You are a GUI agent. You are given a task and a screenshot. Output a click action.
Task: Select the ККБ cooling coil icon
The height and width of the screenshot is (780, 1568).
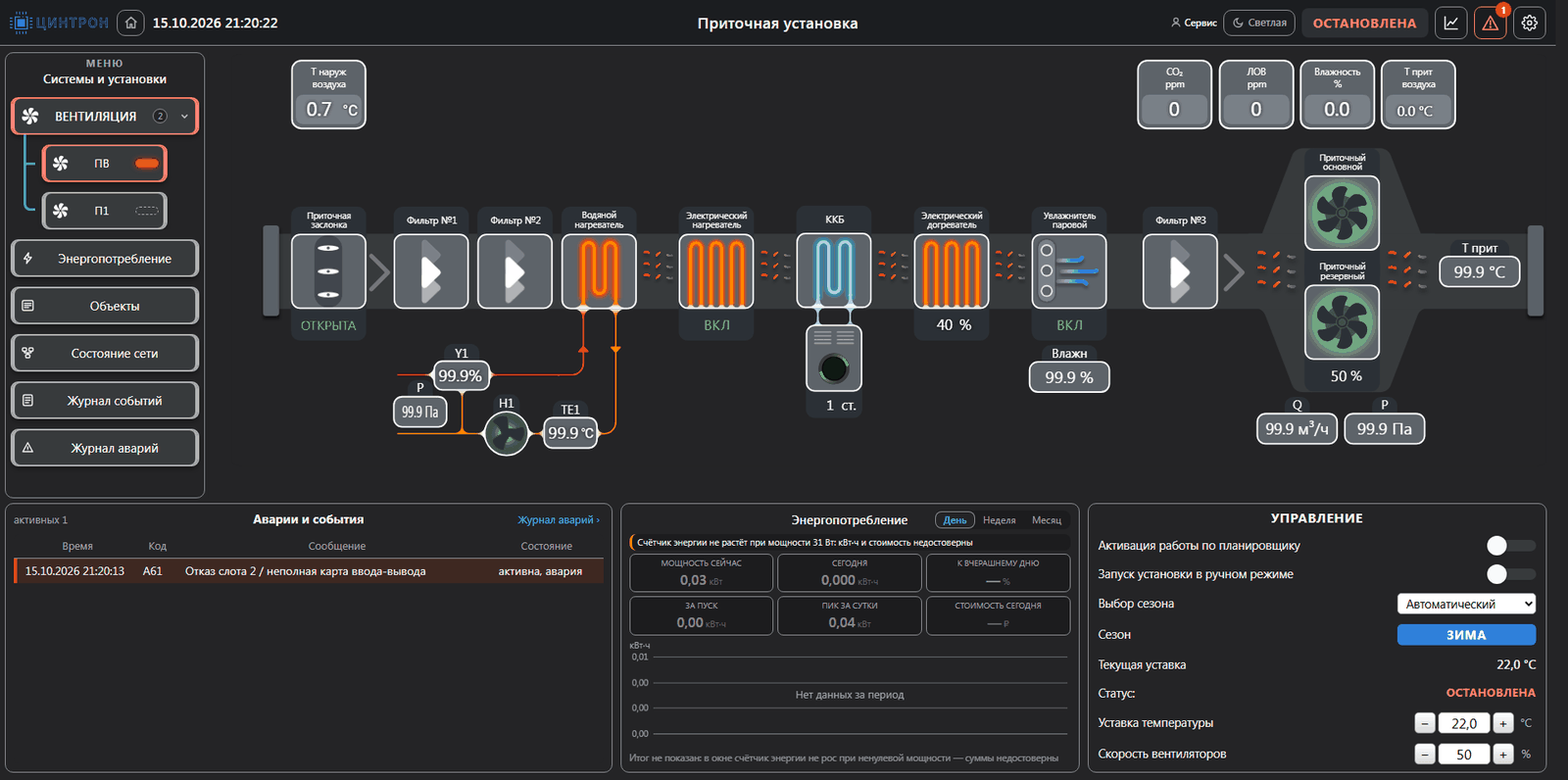pos(834,271)
